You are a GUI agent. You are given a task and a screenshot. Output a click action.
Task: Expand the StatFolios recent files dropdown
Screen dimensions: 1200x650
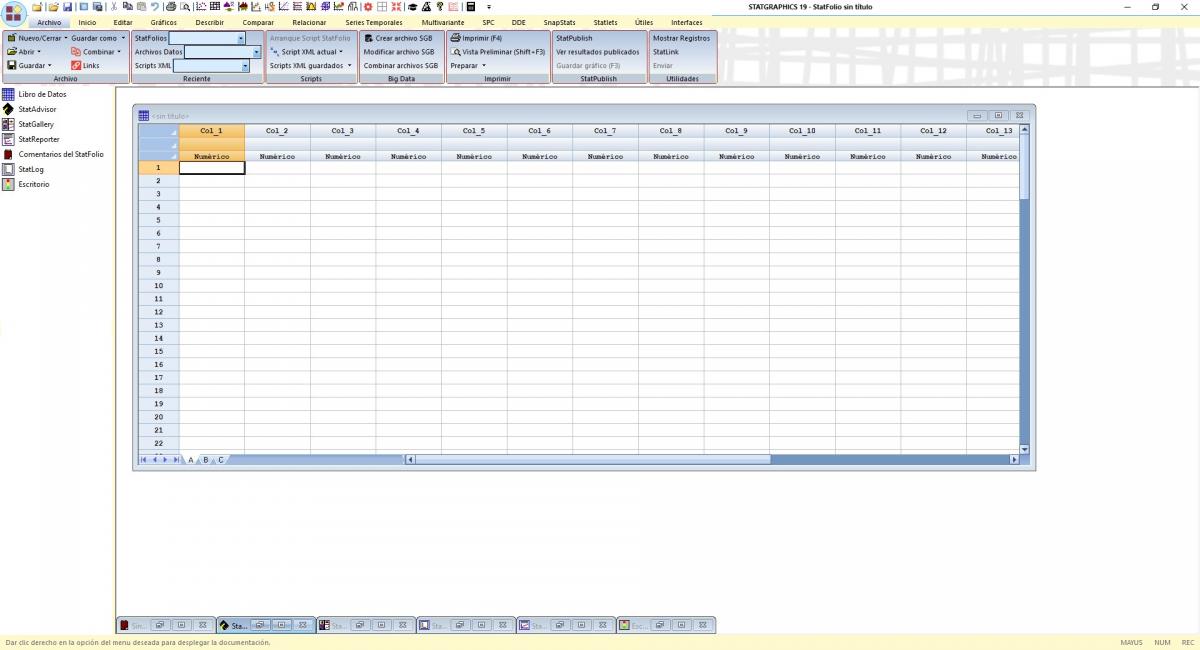click(x=241, y=39)
